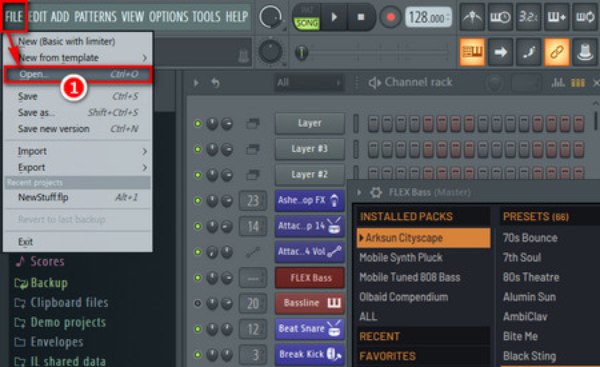Click the Play transport button

click(x=334, y=17)
